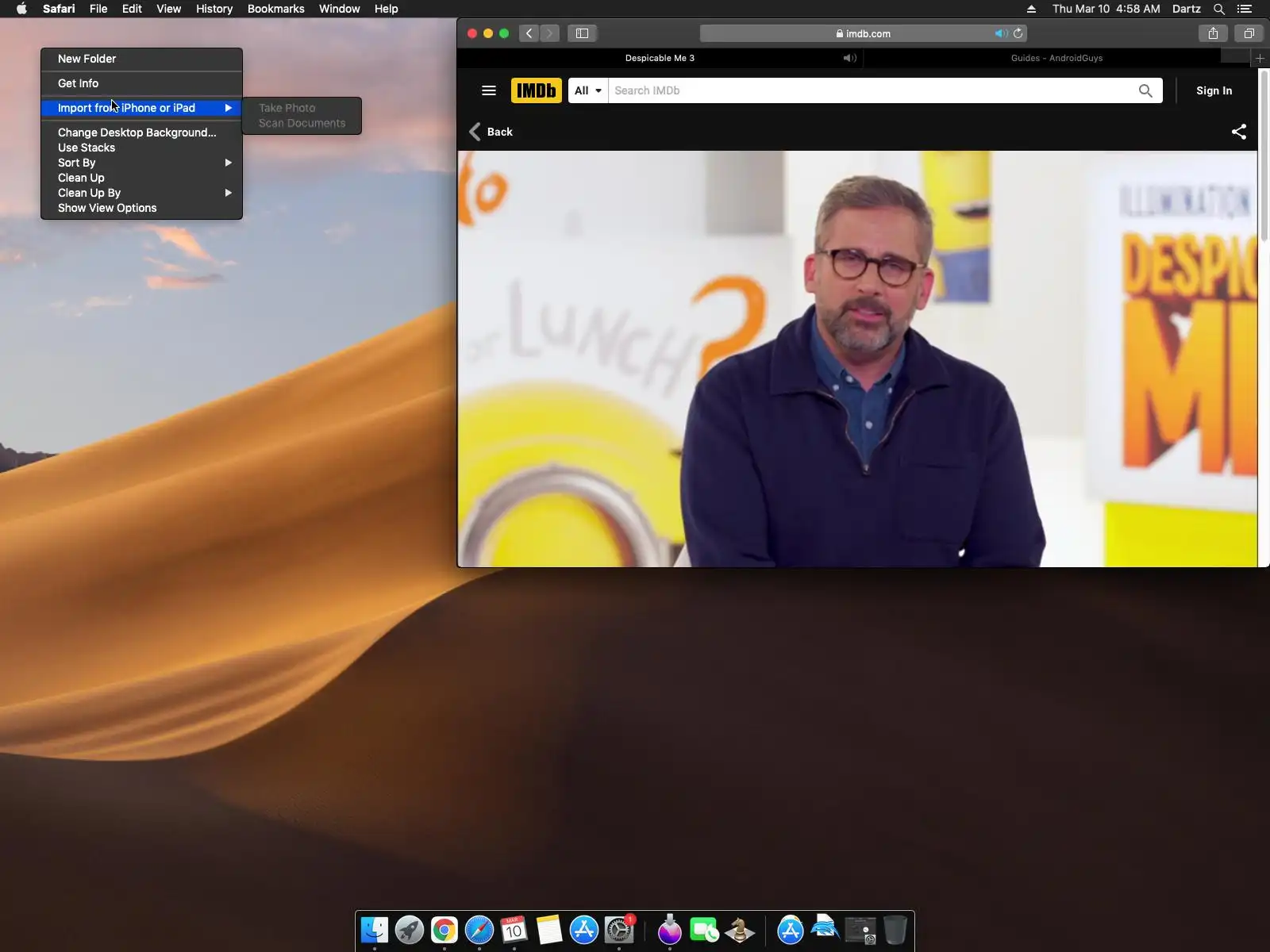Switch to the Despicable Me 3 tab
The image size is (1270, 952).
pyautogui.click(x=660, y=58)
